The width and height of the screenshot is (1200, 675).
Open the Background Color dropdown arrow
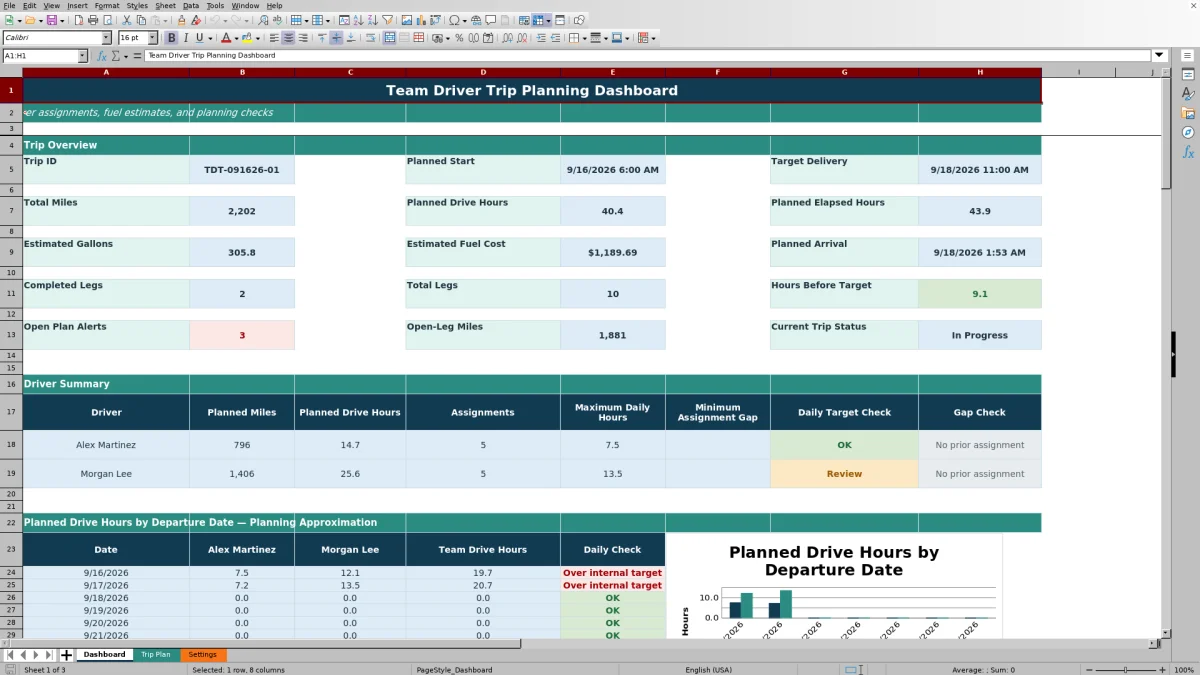point(257,38)
